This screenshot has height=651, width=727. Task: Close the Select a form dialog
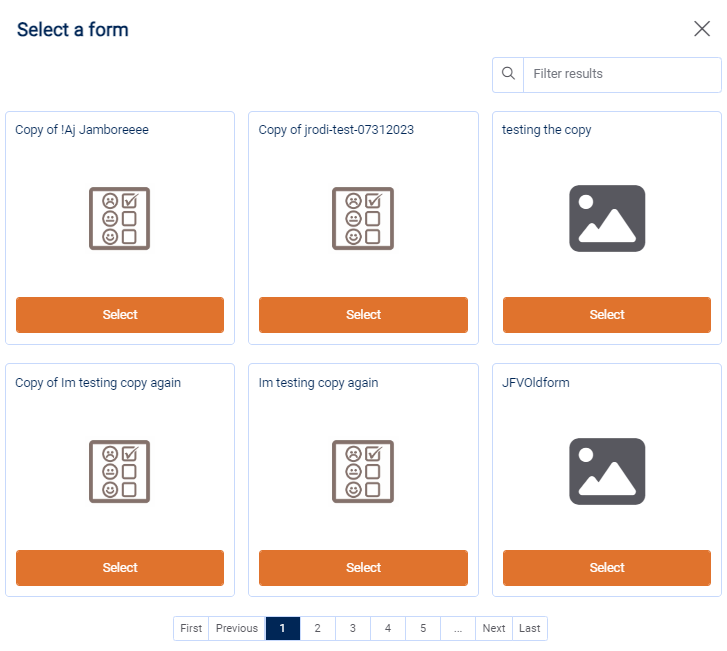click(x=702, y=29)
